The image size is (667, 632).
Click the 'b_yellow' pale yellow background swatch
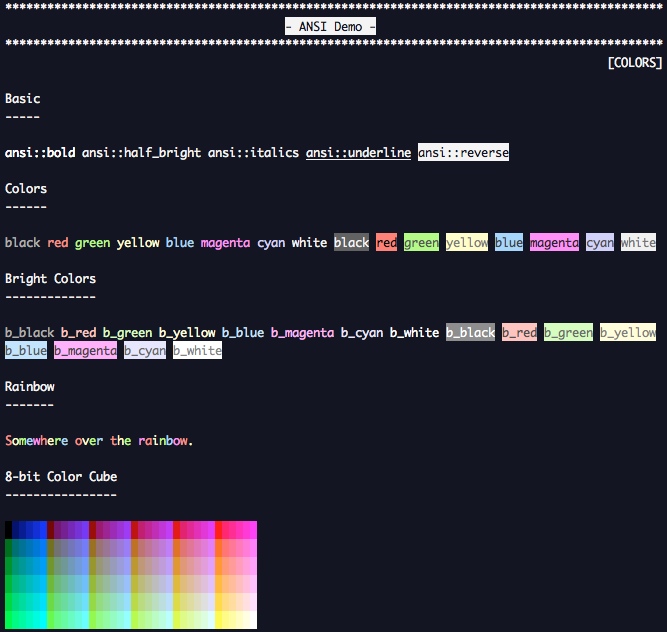tap(628, 332)
